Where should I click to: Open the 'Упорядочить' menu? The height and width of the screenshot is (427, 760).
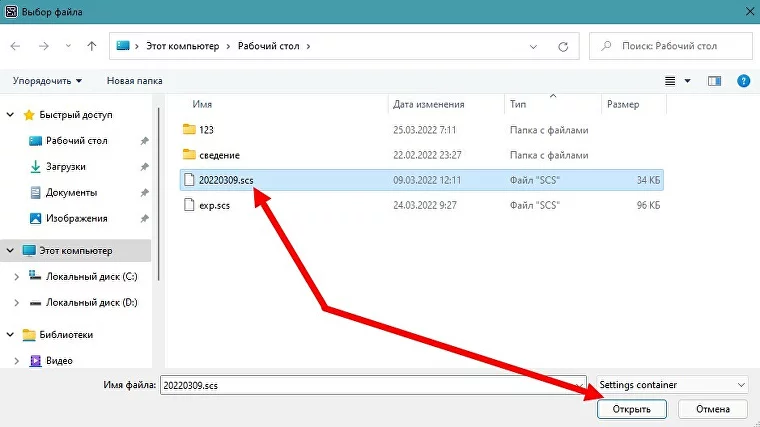(x=47, y=81)
